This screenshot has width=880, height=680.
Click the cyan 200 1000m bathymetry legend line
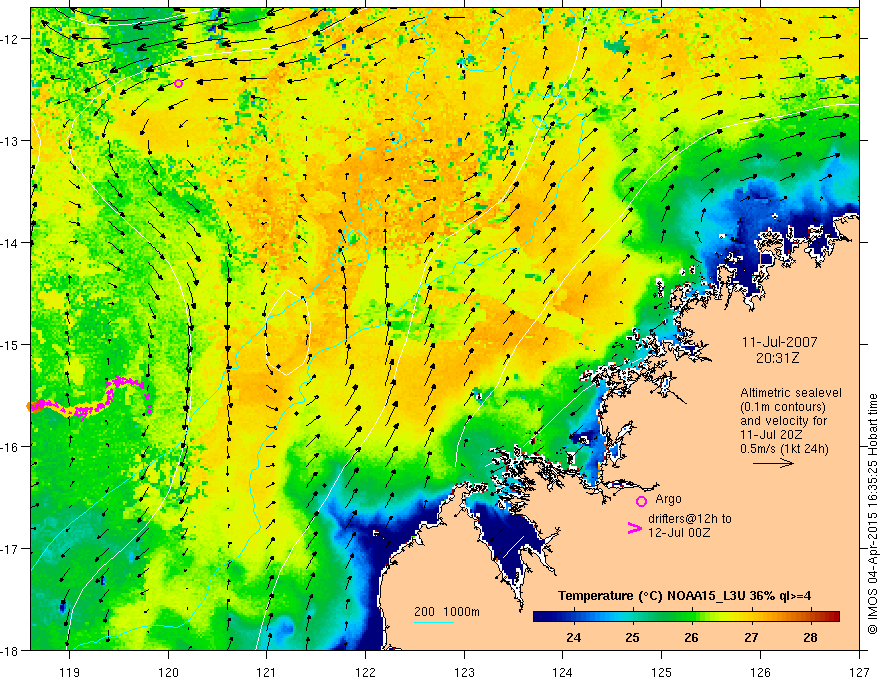(x=434, y=622)
